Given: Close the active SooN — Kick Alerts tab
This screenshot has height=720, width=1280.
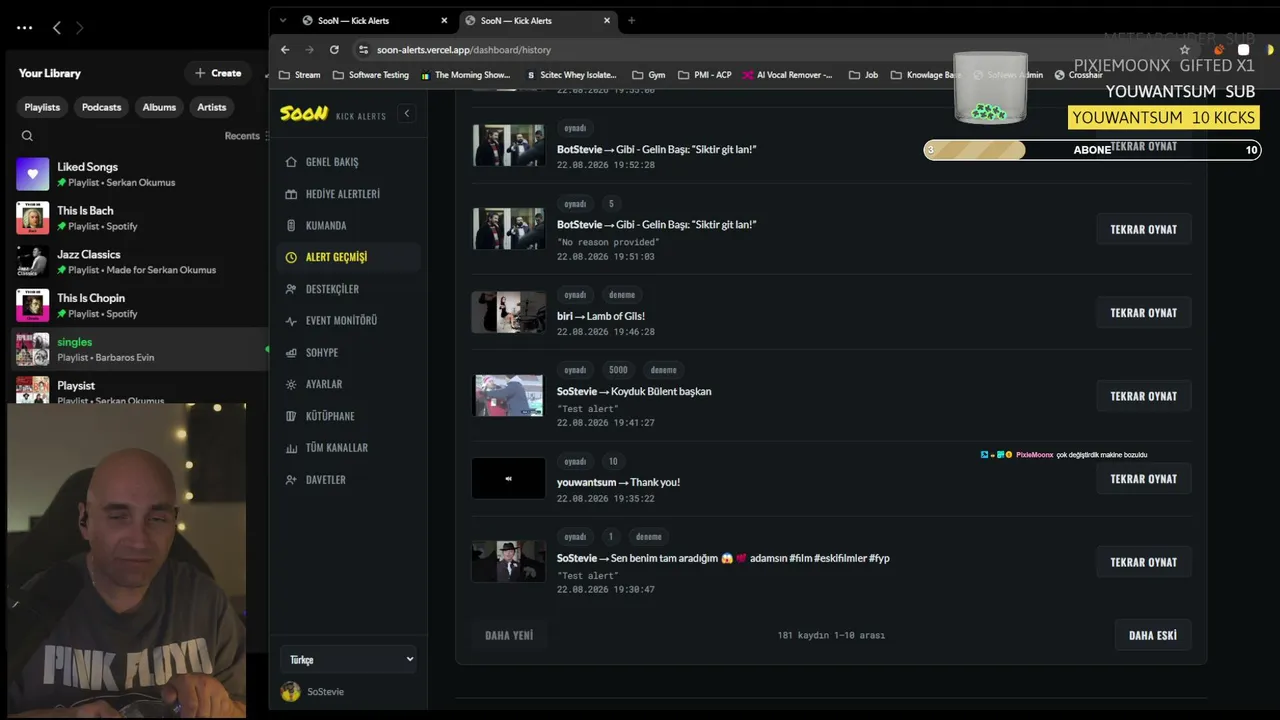Looking at the screenshot, I should point(607,20).
